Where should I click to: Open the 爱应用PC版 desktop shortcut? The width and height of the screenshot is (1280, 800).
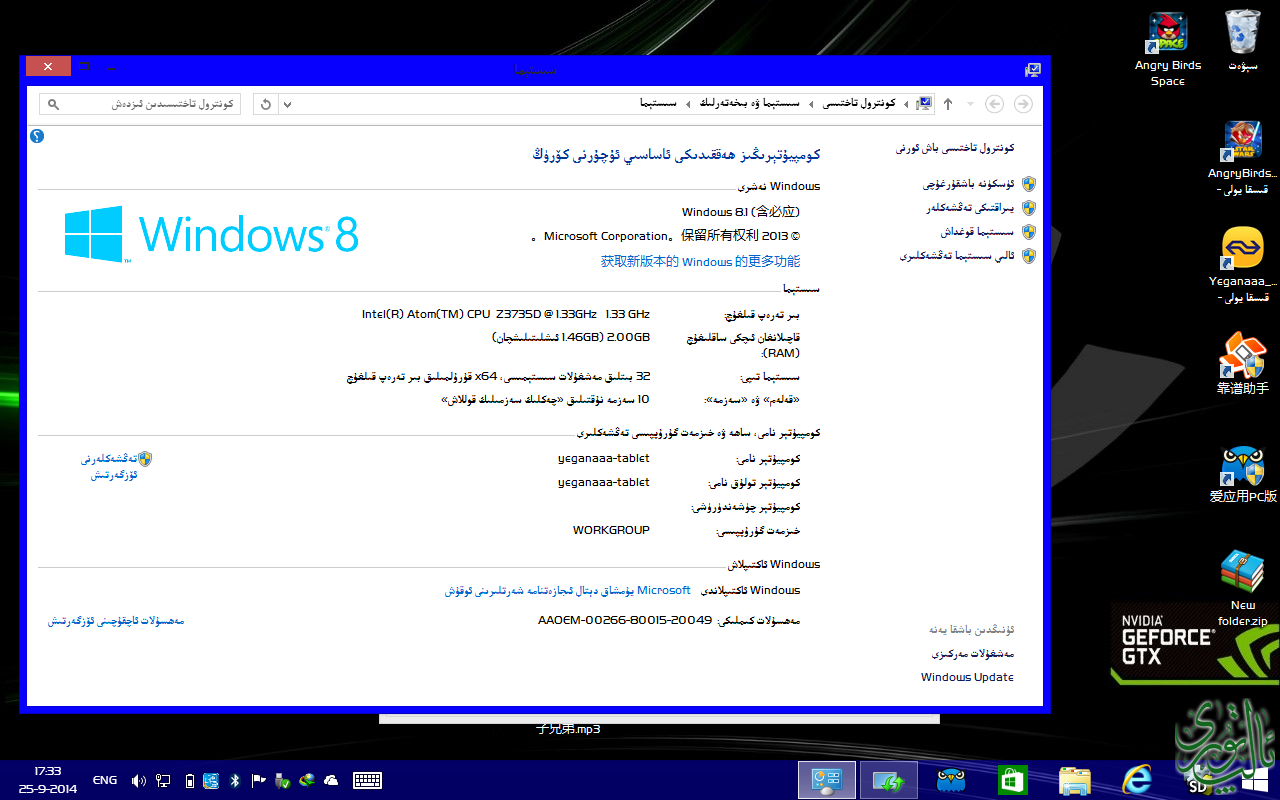[x=1243, y=473]
